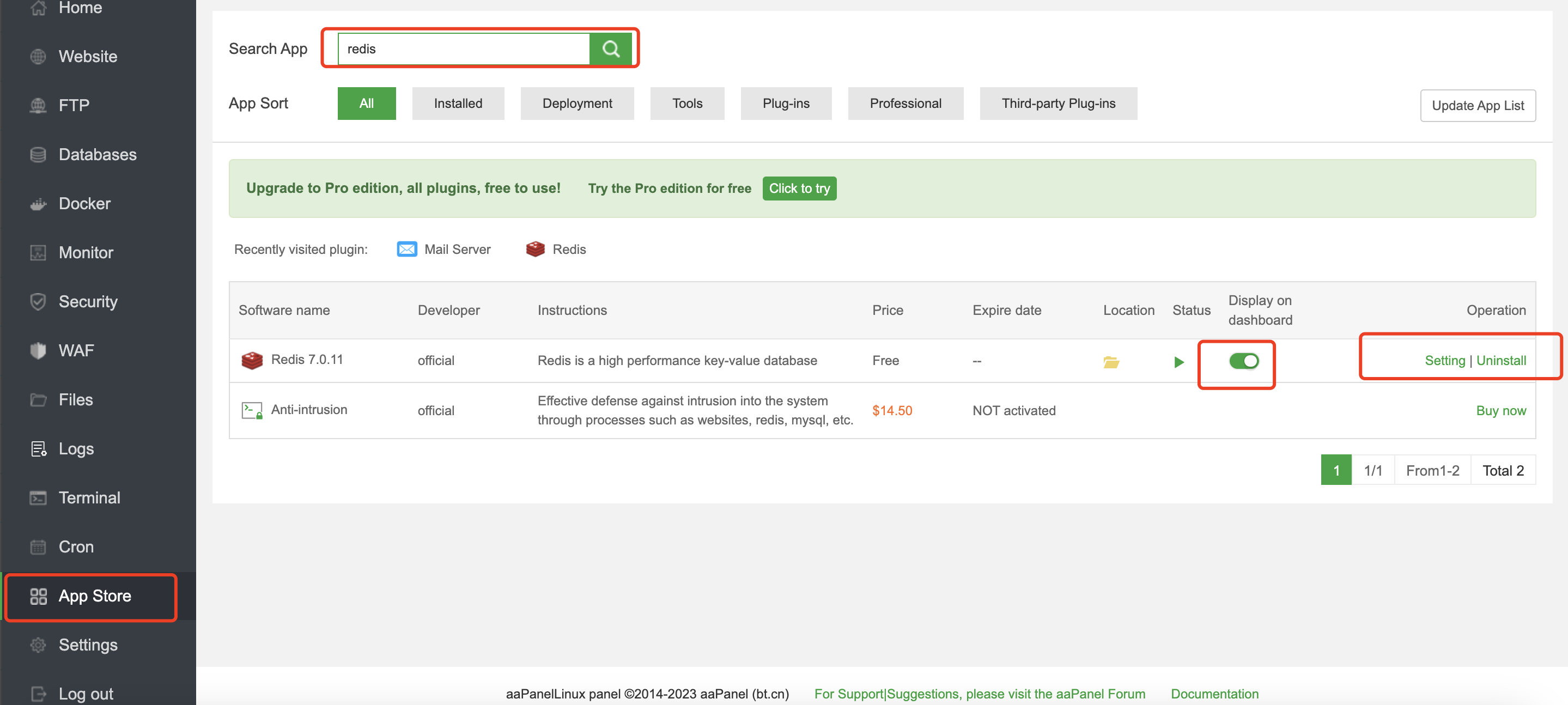Open Docker from the sidebar

click(x=84, y=203)
